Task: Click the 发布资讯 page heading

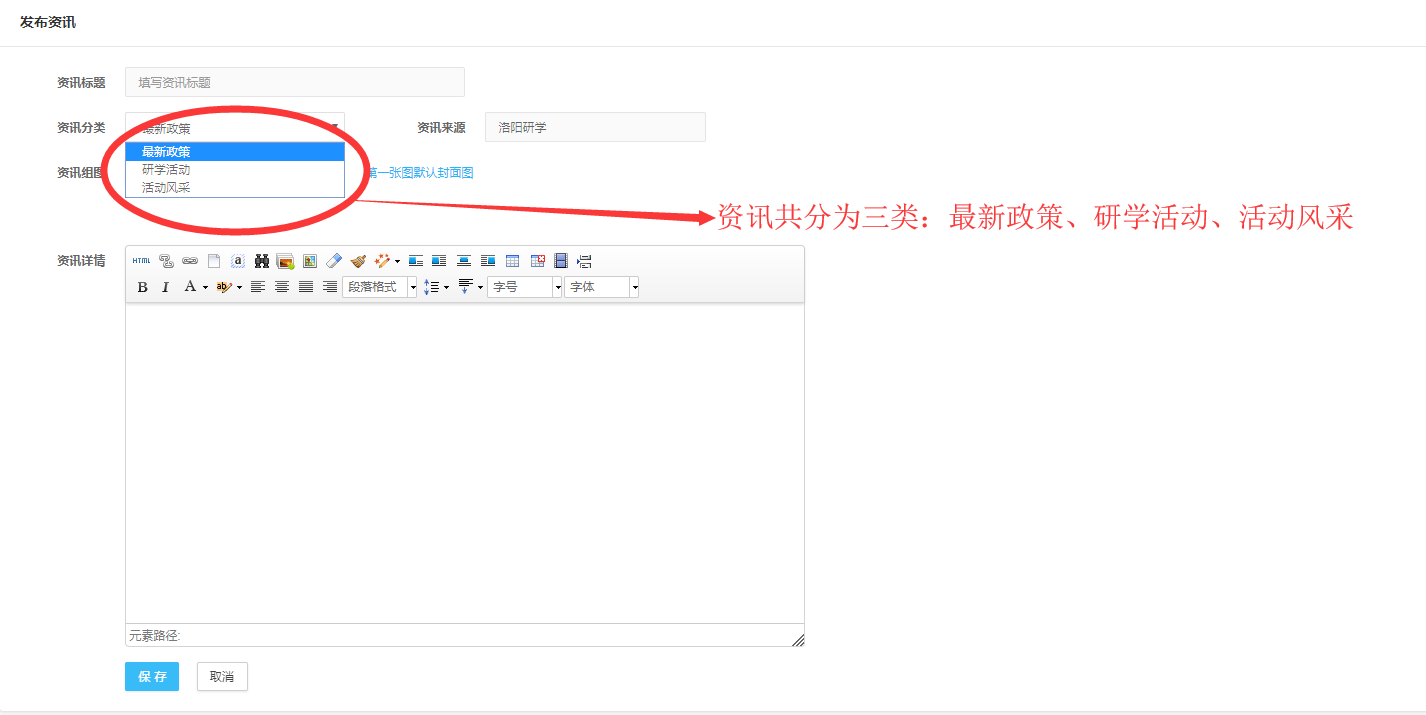Action: click(48, 22)
